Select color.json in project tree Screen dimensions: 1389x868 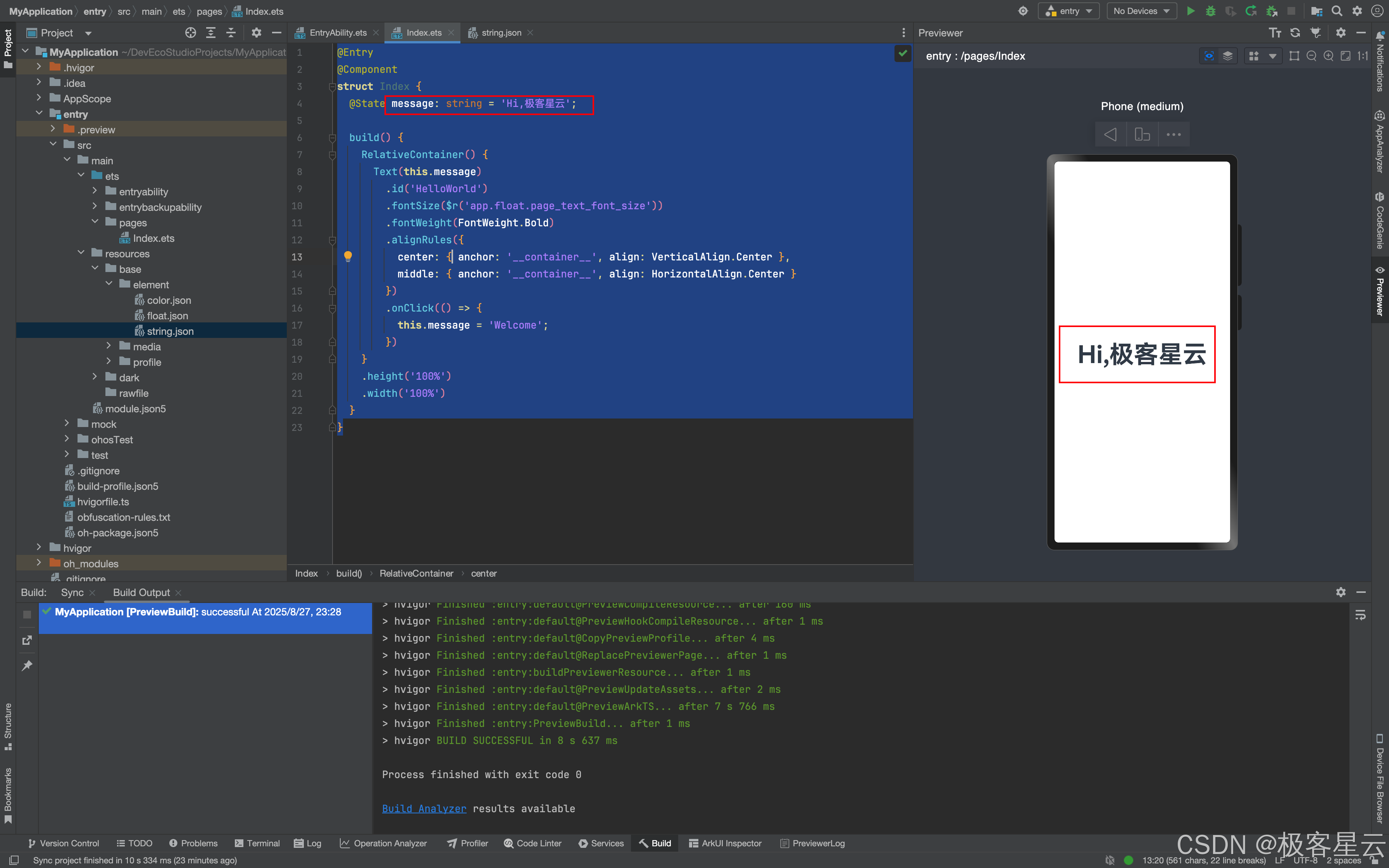(169, 300)
